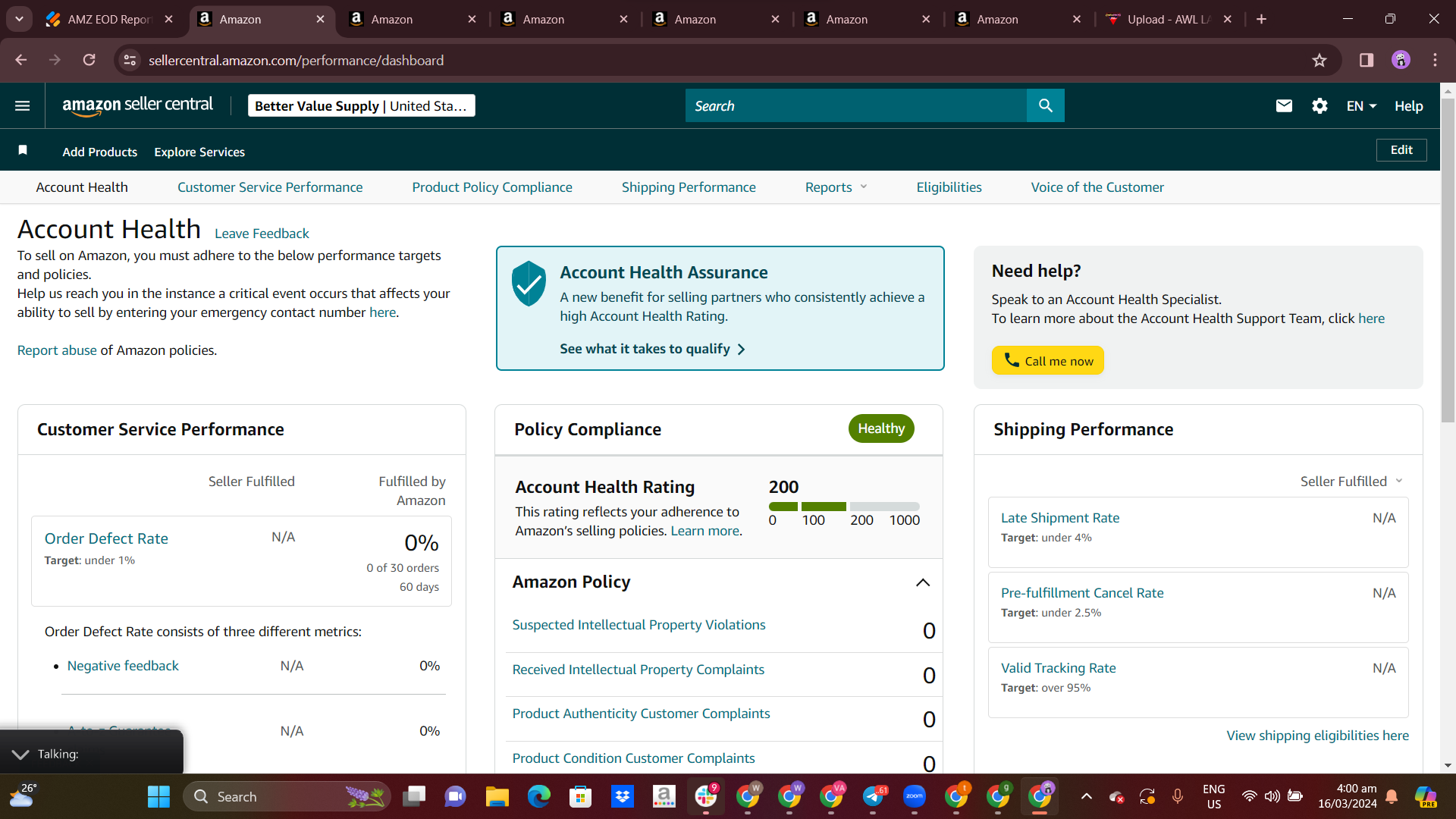Open the browser side panel
The width and height of the screenshot is (1456, 819).
pyautogui.click(x=1367, y=60)
